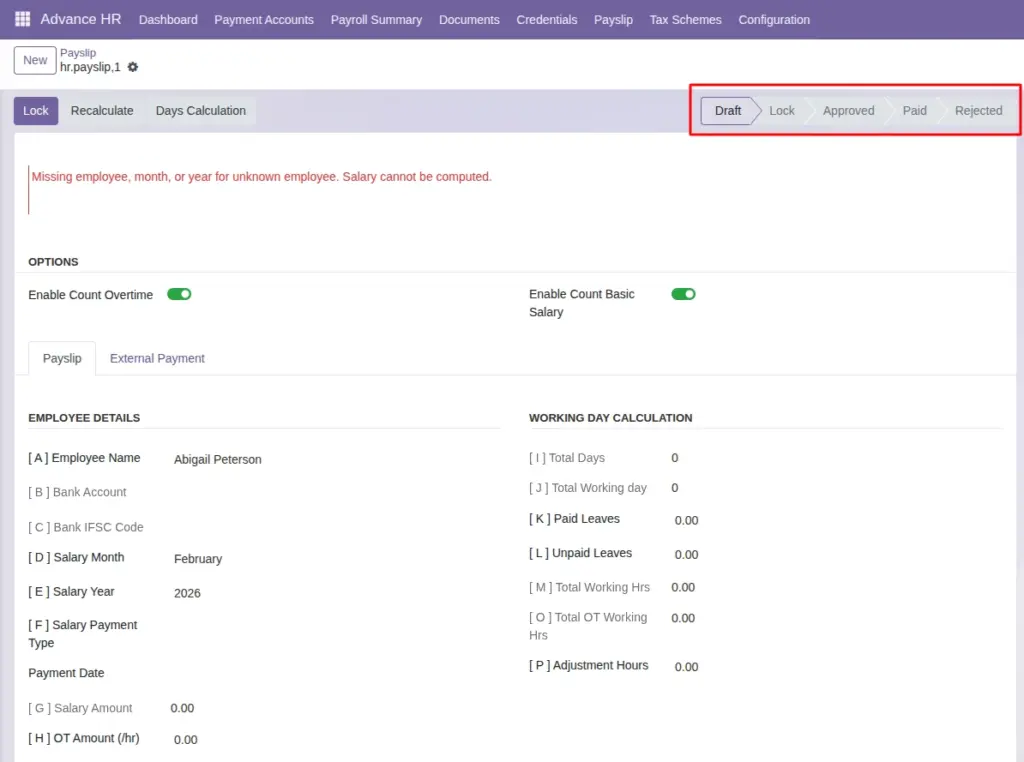Click the Days Calculation button

pos(200,111)
